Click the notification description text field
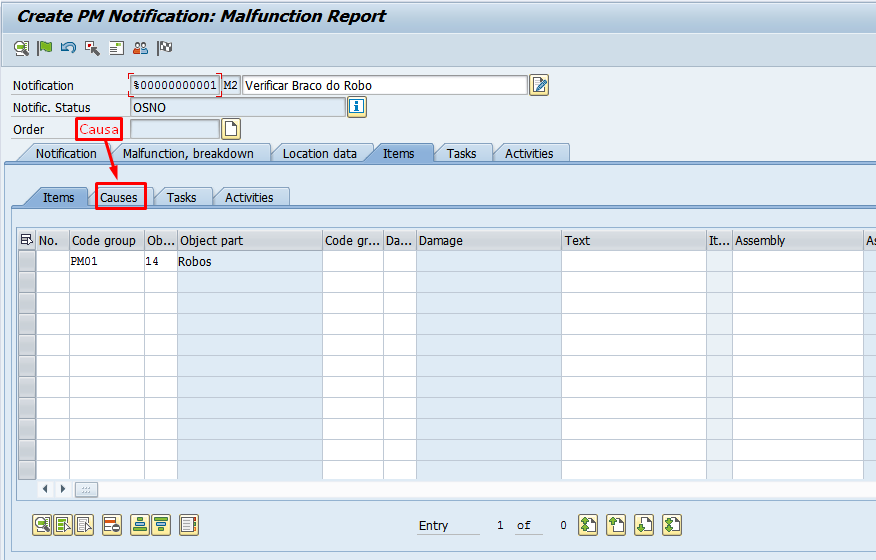The width and height of the screenshot is (876, 560). [385, 85]
